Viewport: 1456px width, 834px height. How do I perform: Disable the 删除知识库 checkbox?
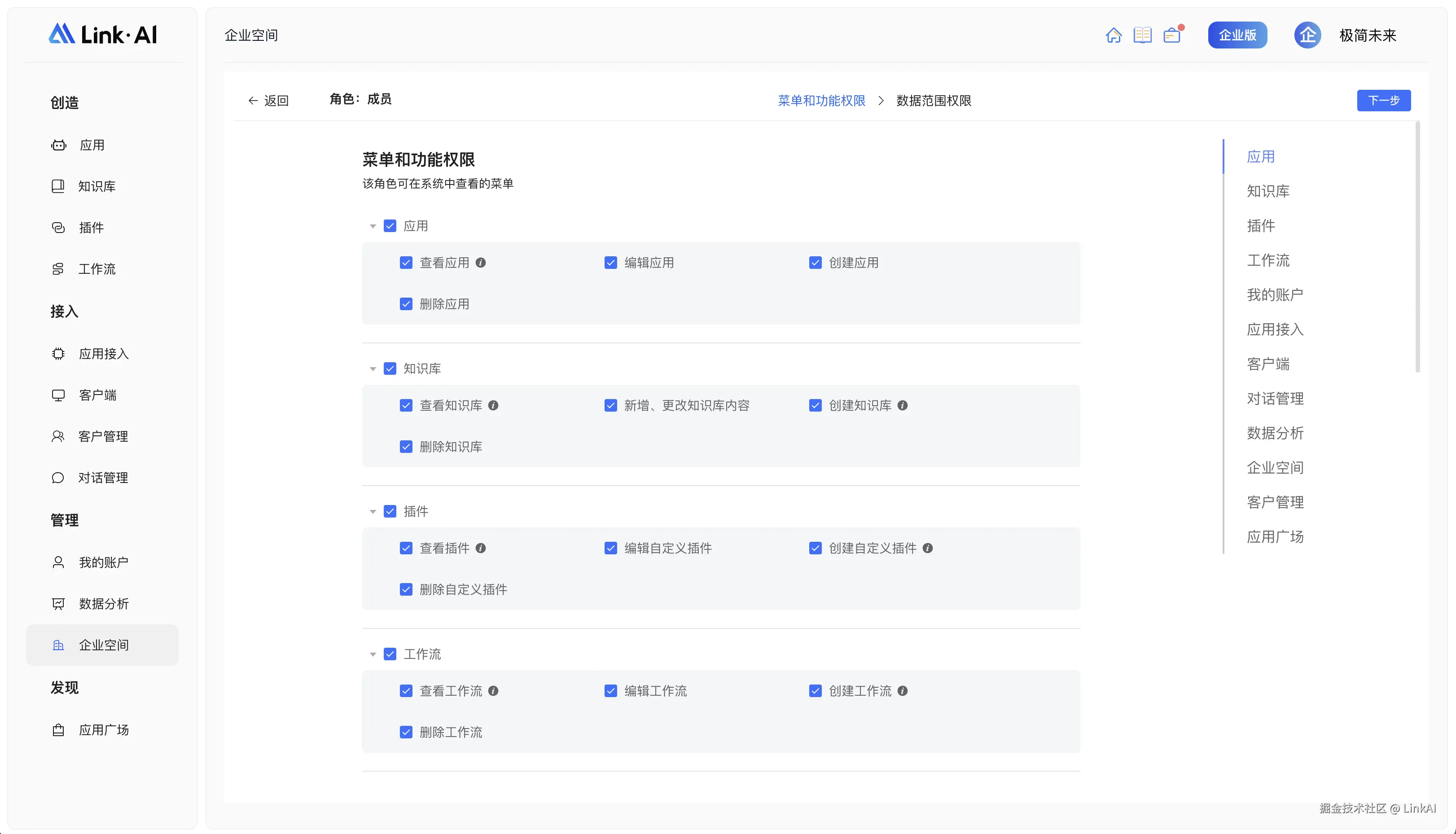tap(406, 446)
